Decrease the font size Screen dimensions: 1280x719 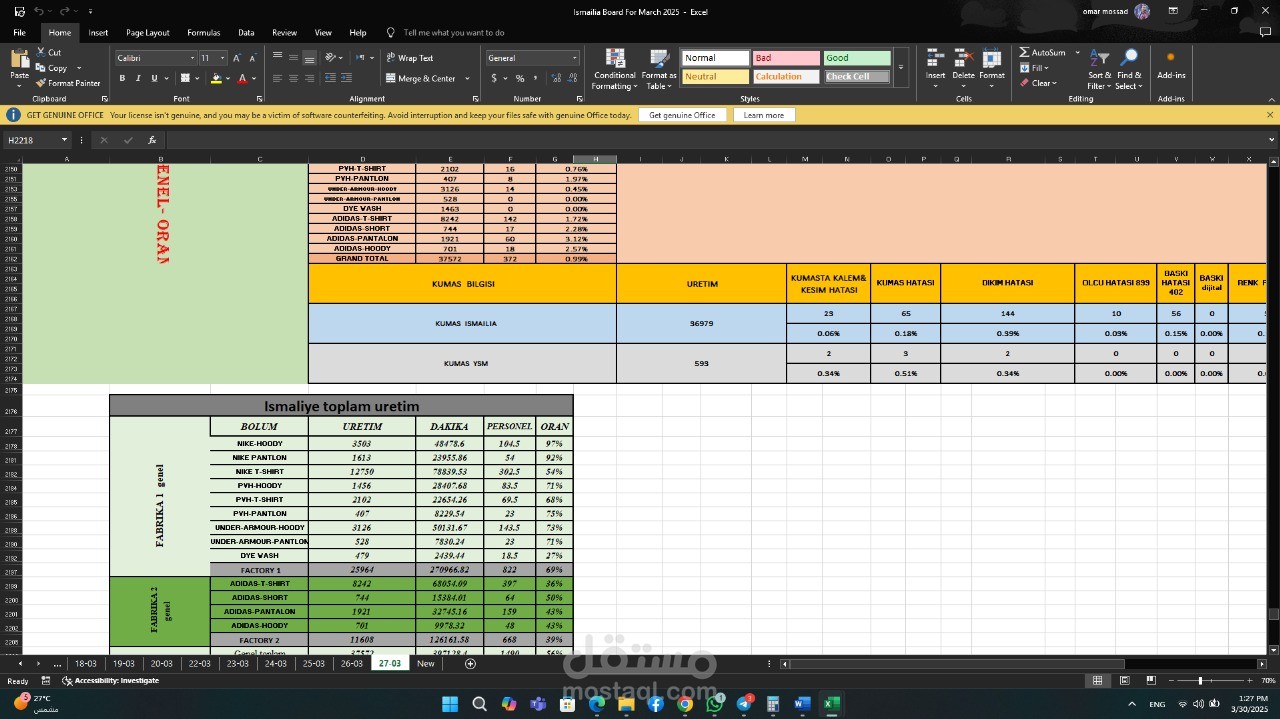click(252, 58)
